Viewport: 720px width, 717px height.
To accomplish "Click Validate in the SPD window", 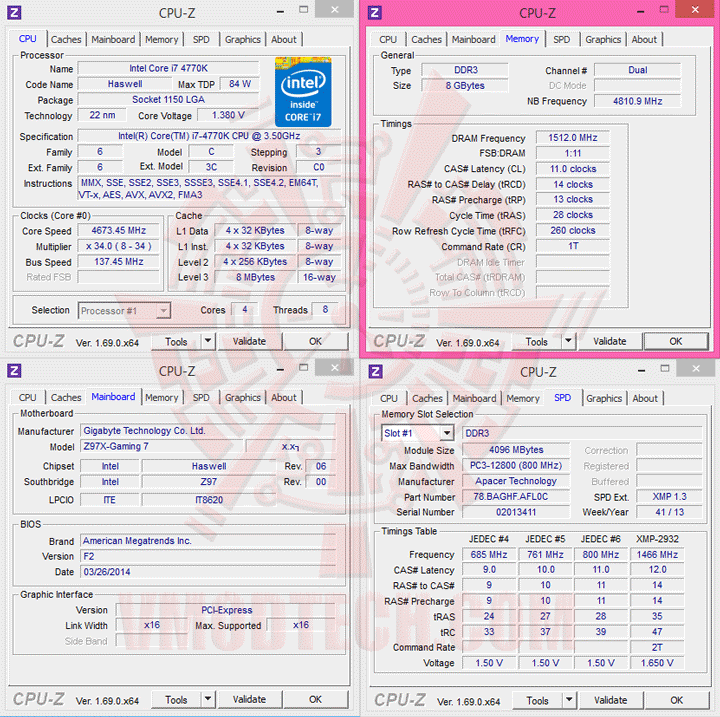I will [x=611, y=700].
